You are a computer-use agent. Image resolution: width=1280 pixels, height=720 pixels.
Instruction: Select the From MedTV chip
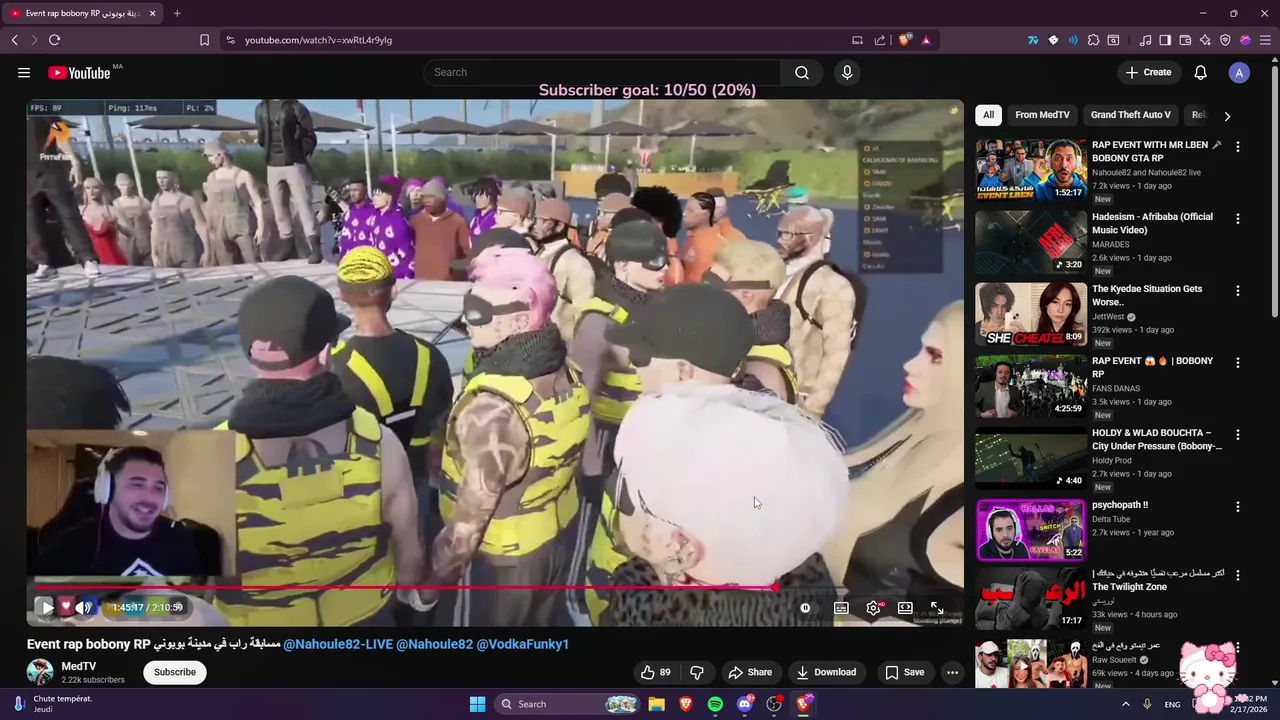tap(1042, 115)
